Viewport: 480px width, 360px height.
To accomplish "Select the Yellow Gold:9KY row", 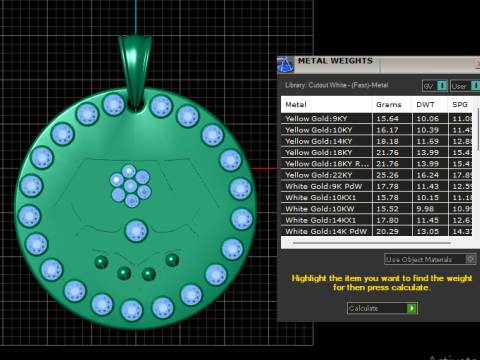I will (377, 119).
